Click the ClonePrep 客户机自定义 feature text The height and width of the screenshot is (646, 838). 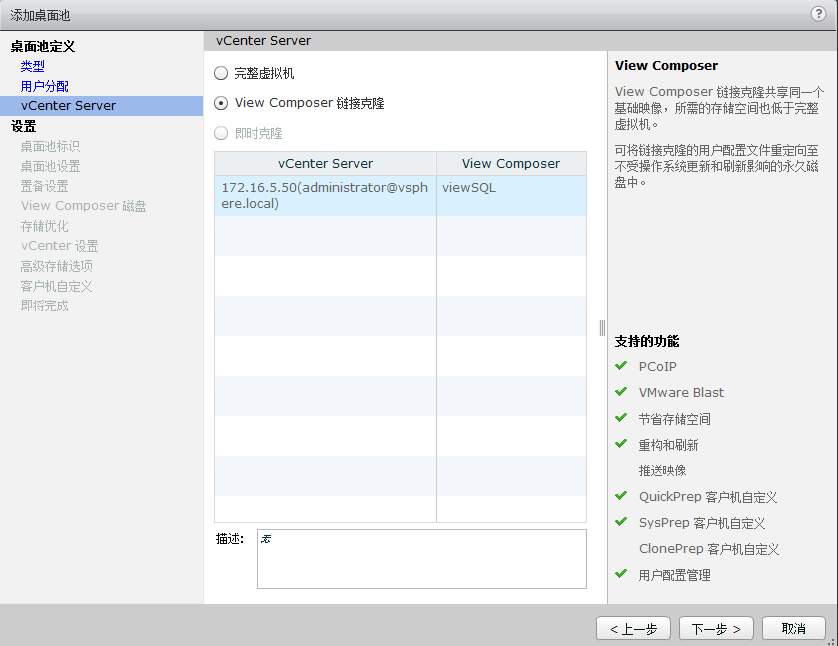(709, 549)
